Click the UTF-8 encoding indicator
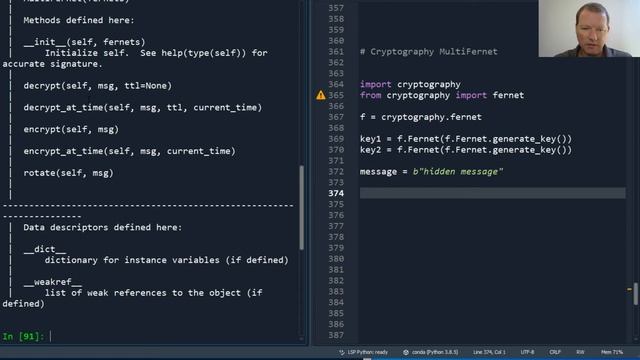This screenshot has height=360, width=640. pyautogui.click(x=527, y=352)
